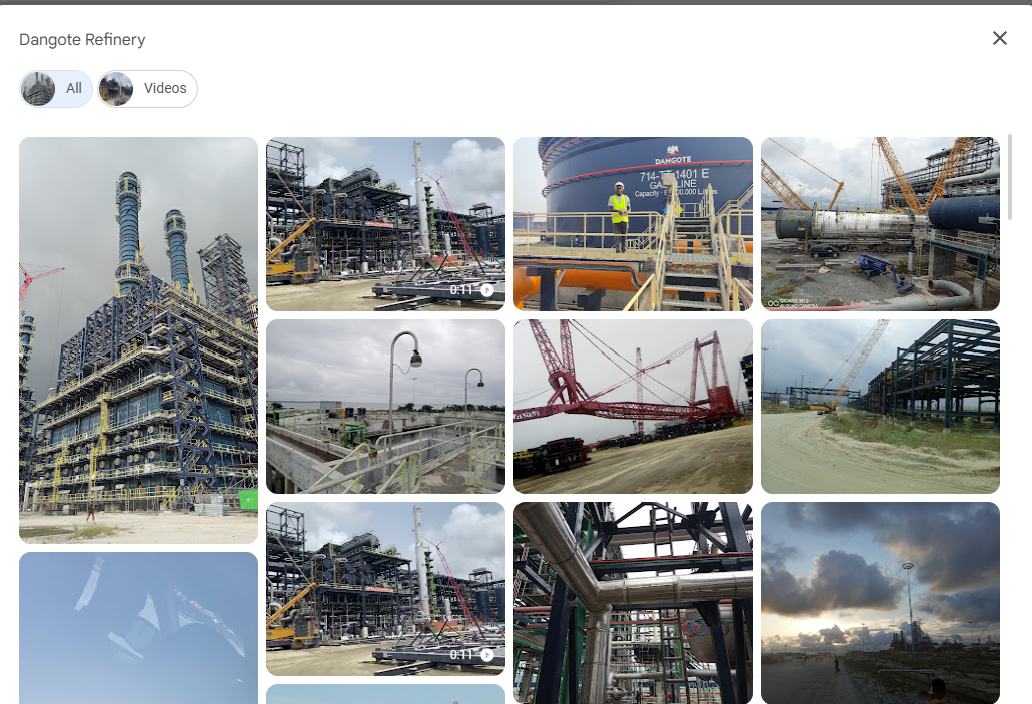The image size is (1032, 704).
Task: Click the 0:11 duration label on the first video
Action: click(460, 290)
